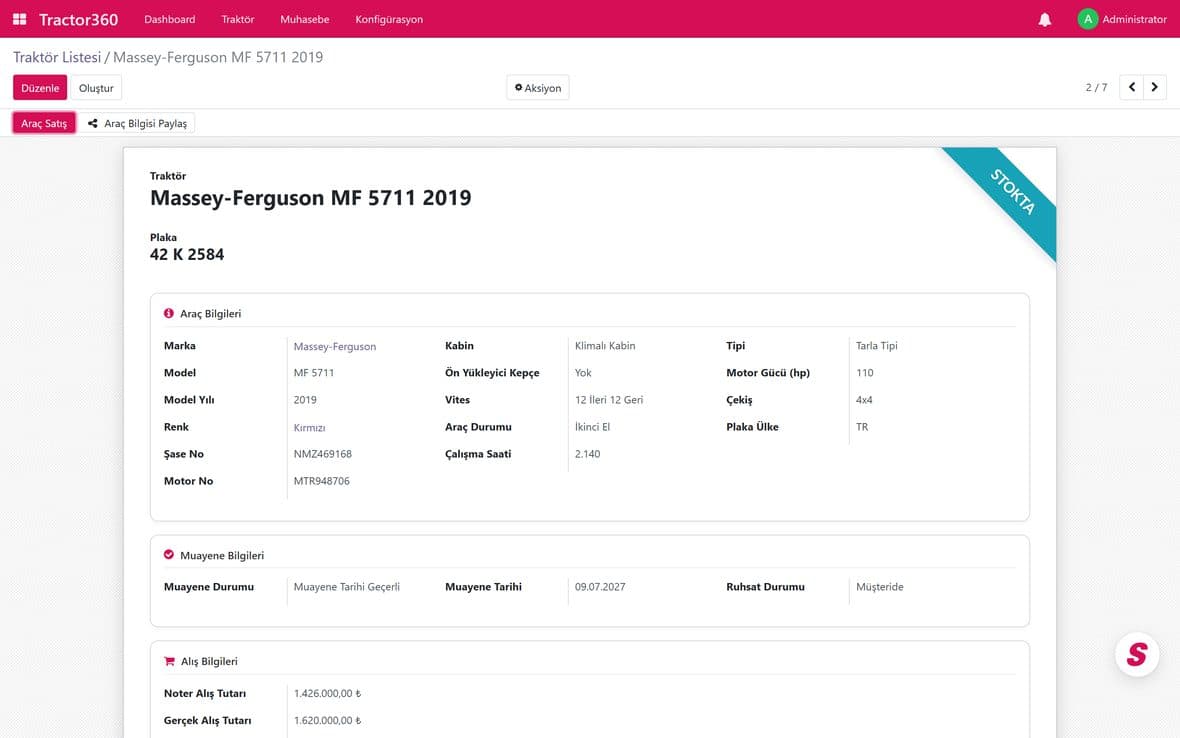Go to previous record arrow

point(1131,87)
